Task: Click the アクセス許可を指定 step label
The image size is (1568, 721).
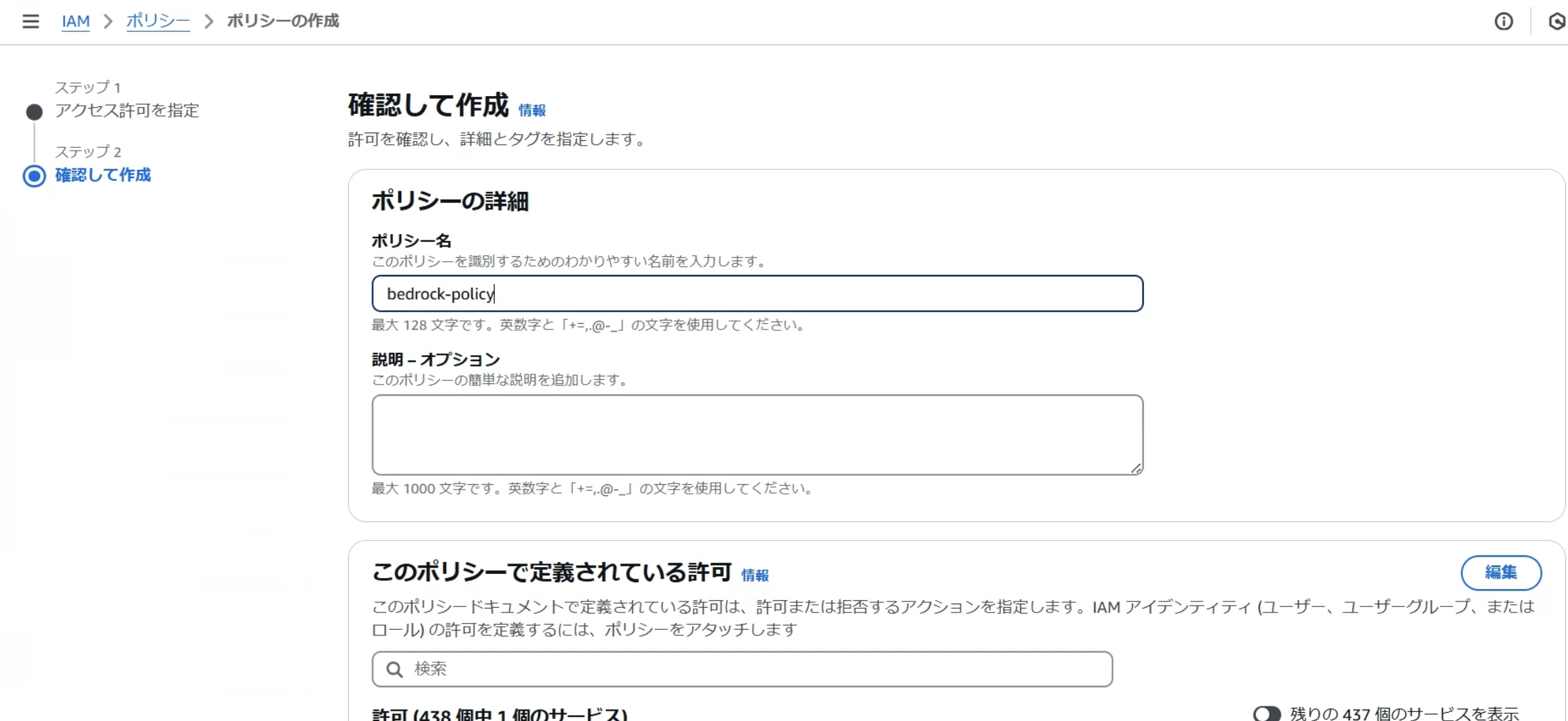Action: [126, 111]
